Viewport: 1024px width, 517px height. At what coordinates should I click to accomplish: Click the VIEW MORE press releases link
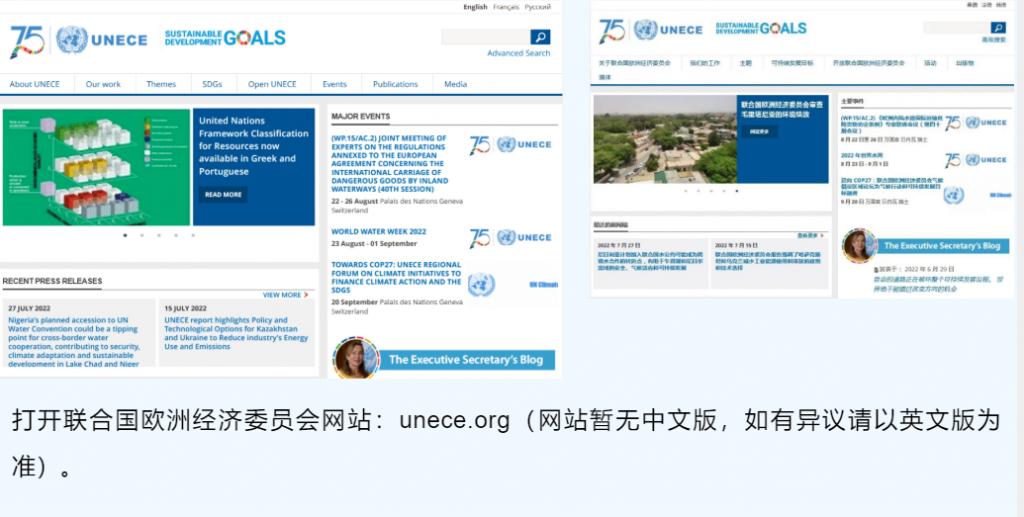tap(282, 295)
